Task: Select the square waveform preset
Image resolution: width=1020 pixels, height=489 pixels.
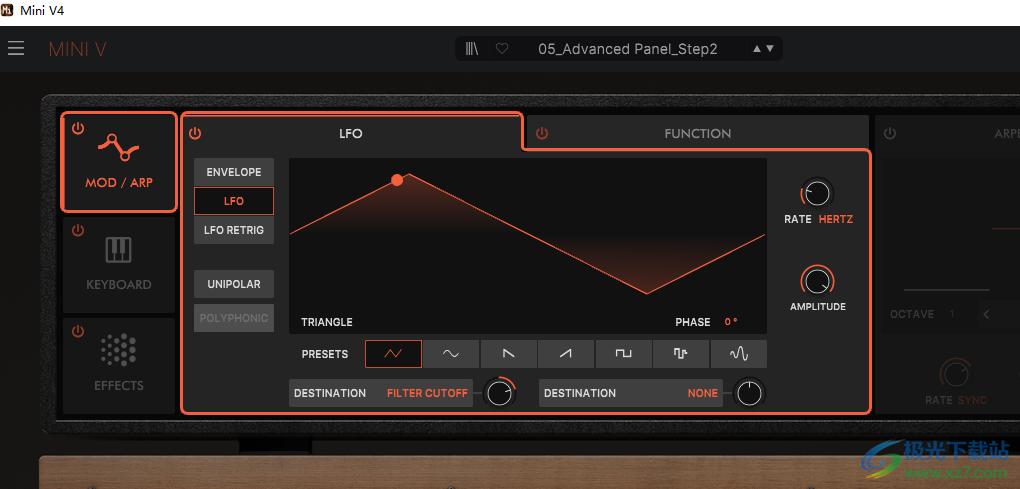Action: click(624, 354)
